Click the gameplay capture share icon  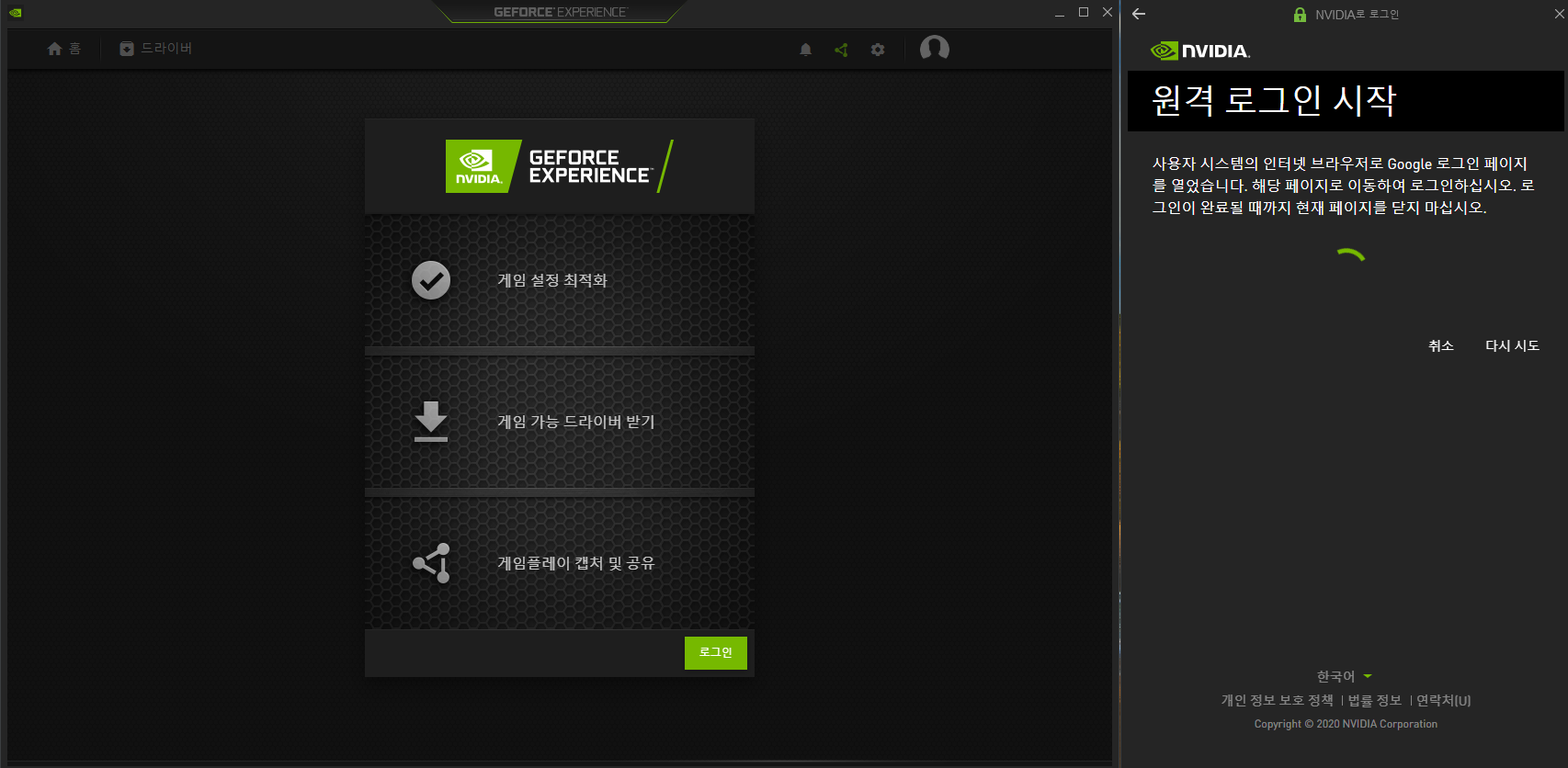tap(431, 563)
